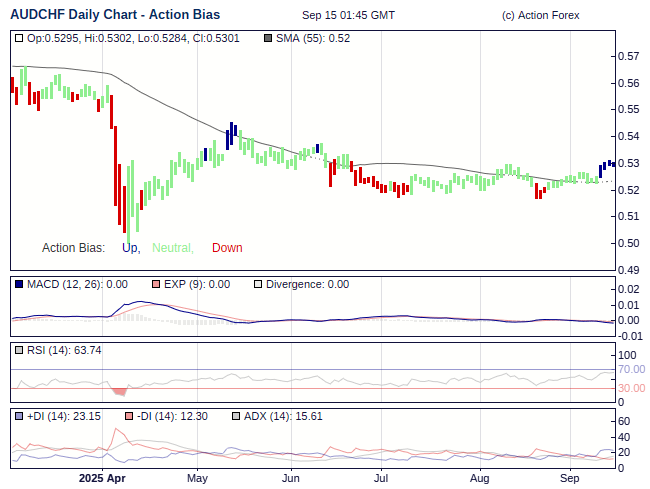This screenshot has height=489, width=650.
Task: Select the 'Neutral' Action Bias label
Action: point(172,248)
